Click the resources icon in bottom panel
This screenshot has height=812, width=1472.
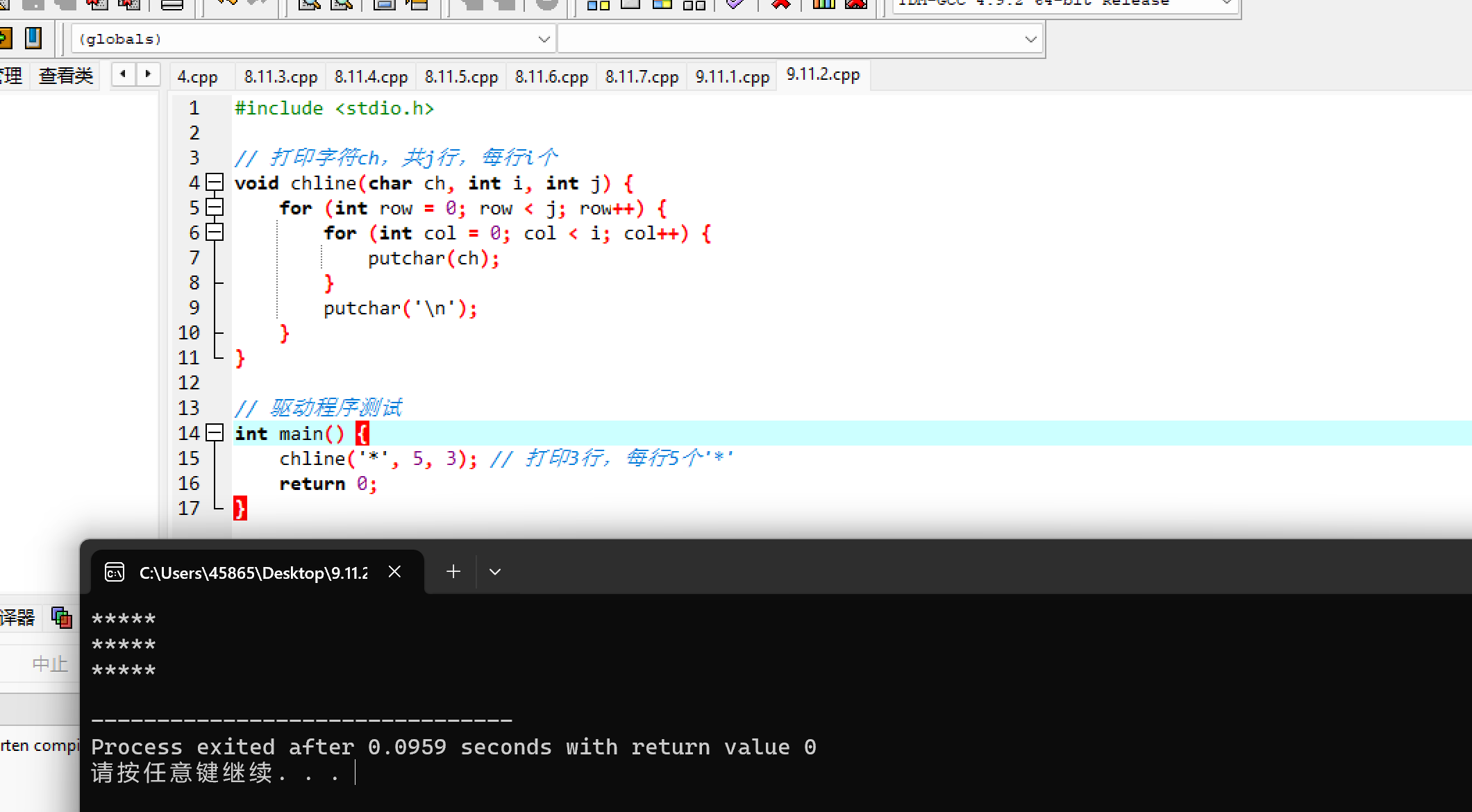62,617
